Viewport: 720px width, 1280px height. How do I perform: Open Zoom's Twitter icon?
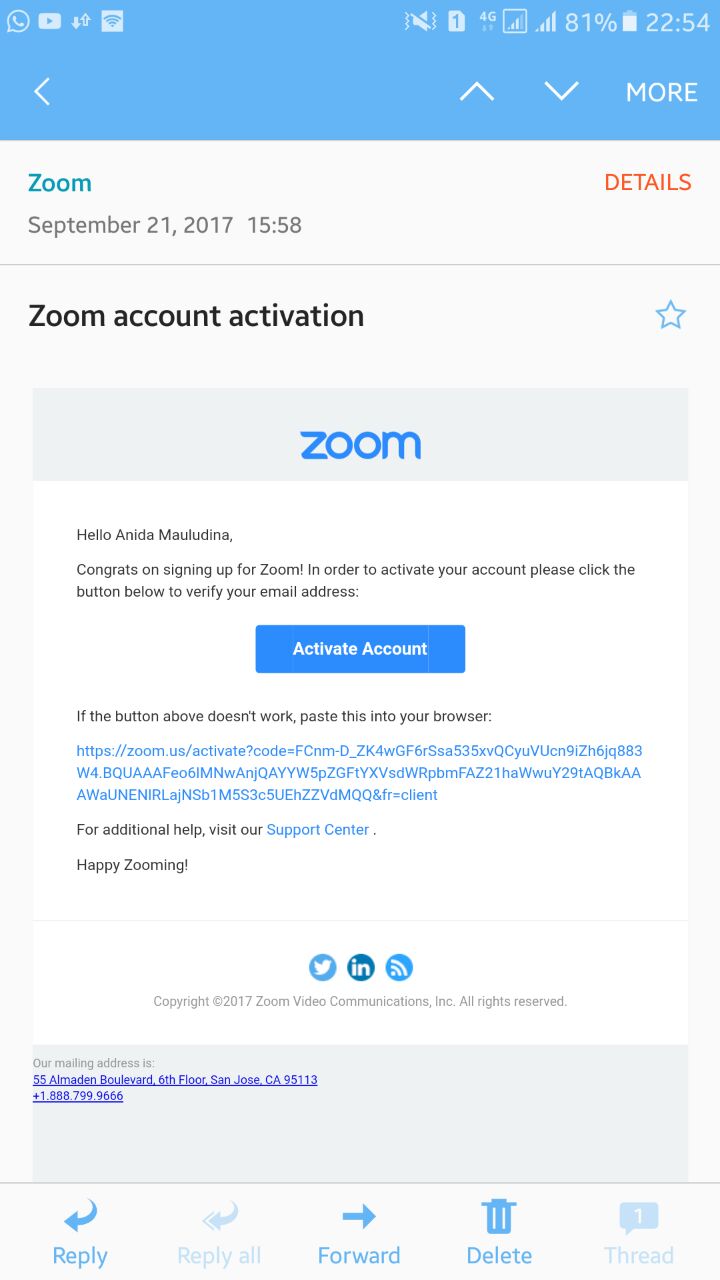pos(322,967)
